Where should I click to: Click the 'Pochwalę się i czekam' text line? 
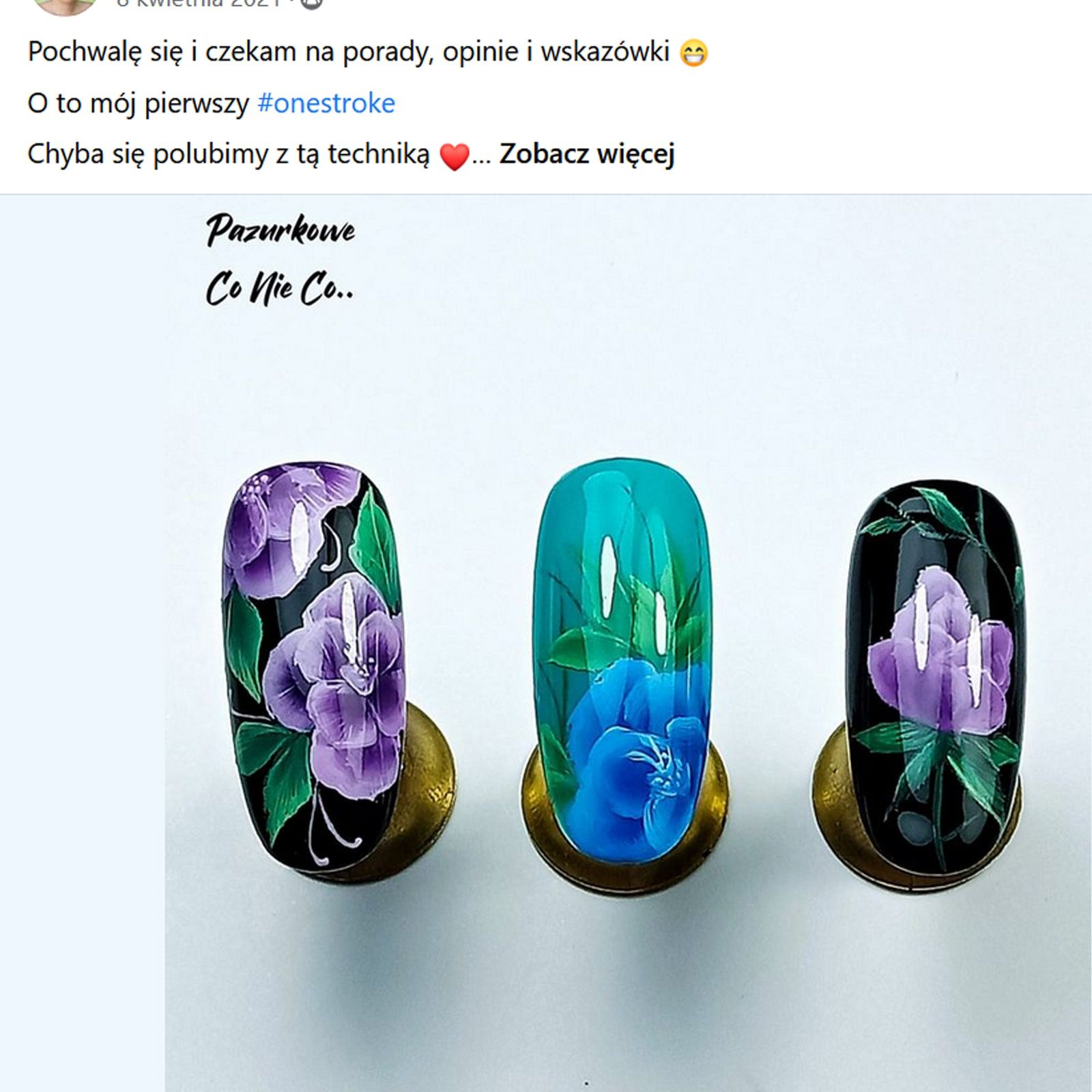click(x=368, y=53)
